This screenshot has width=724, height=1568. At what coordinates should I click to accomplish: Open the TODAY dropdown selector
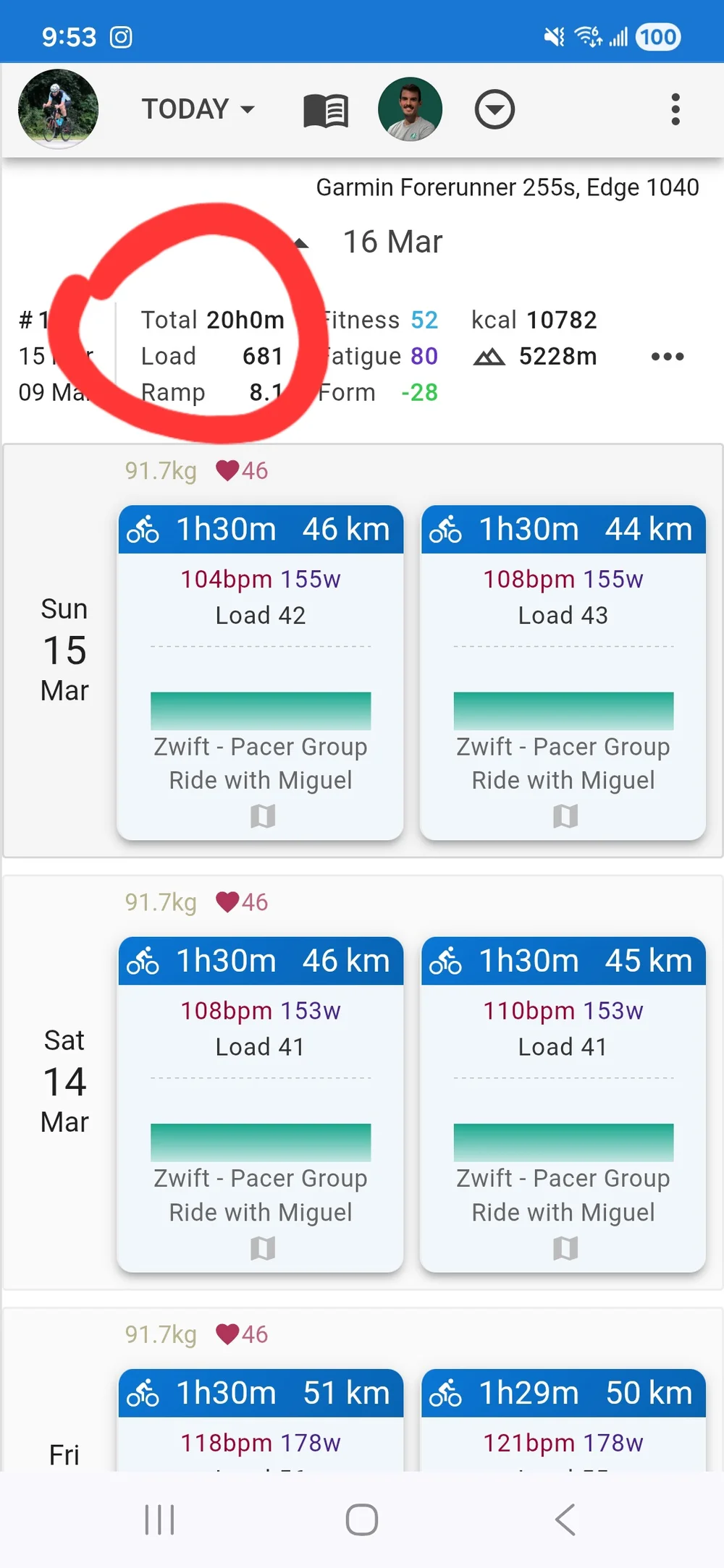[x=198, y=109]
